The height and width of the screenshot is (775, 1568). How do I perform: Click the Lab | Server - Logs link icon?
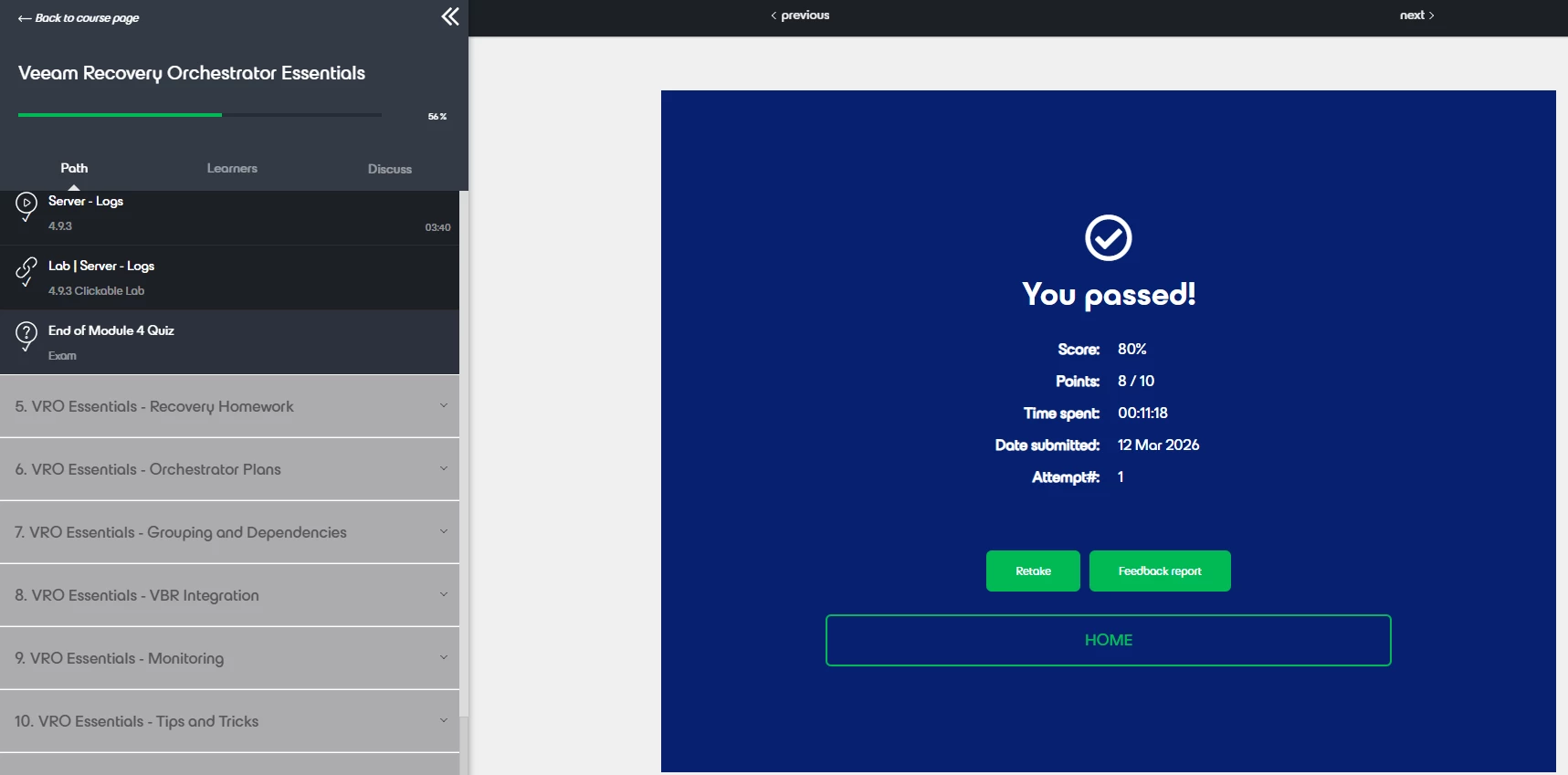click(26, 267)
